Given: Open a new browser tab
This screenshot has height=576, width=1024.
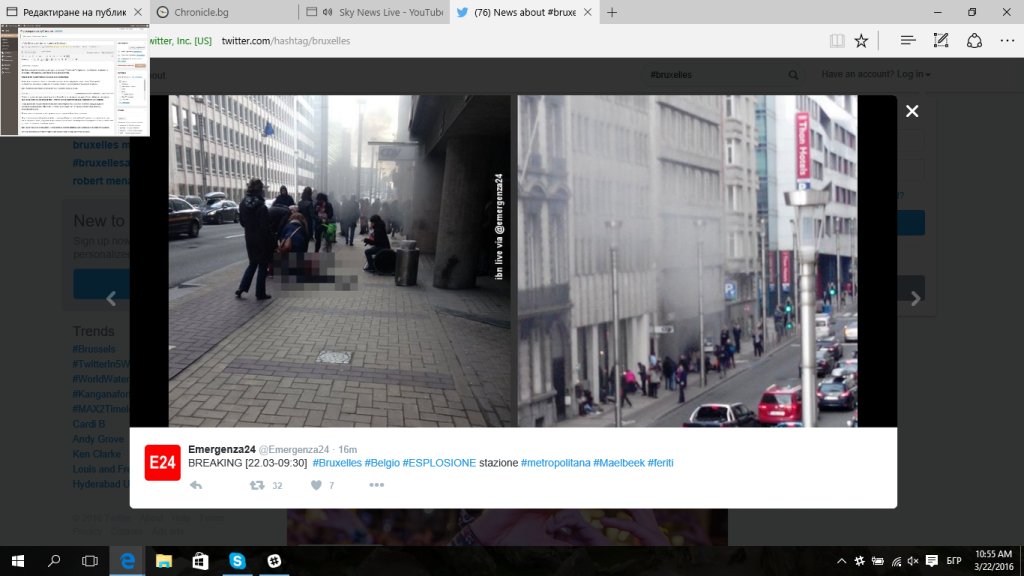Looking at the screenshot, I should (x=611, y=12).
